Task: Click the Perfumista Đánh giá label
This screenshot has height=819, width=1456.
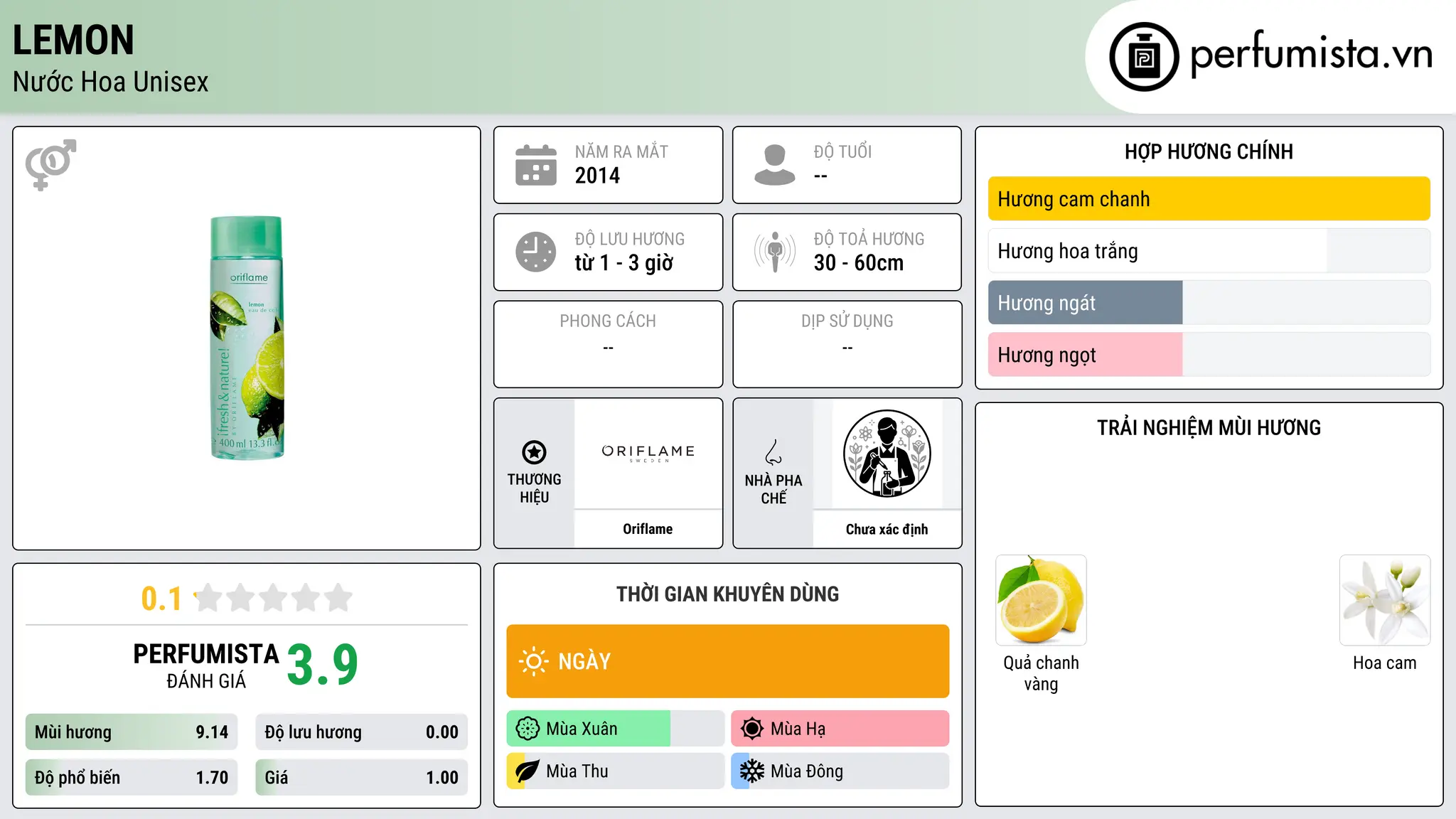Action: pos(206,665)
